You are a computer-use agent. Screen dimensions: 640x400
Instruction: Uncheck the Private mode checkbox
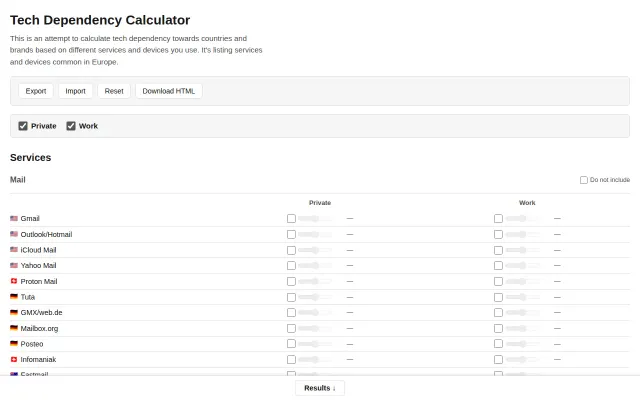point(23,126)
